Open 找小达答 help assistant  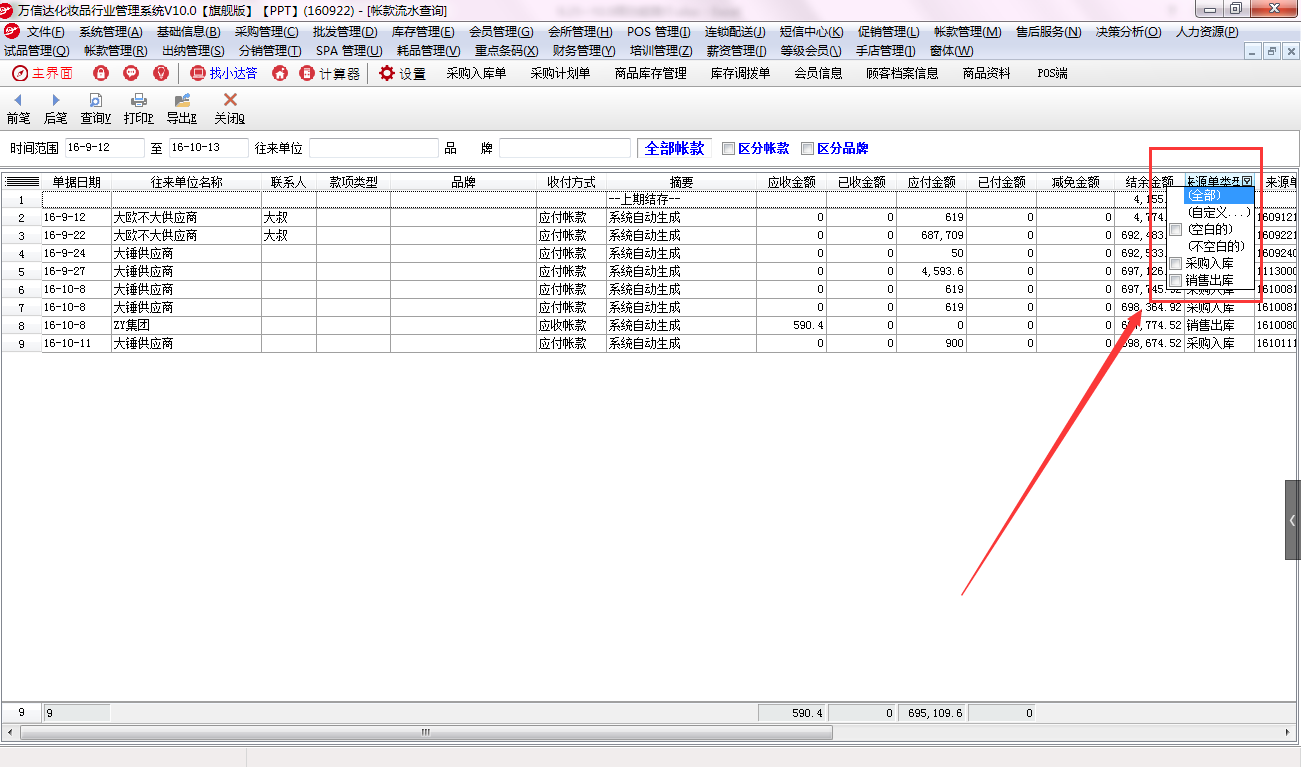[224, 73]
